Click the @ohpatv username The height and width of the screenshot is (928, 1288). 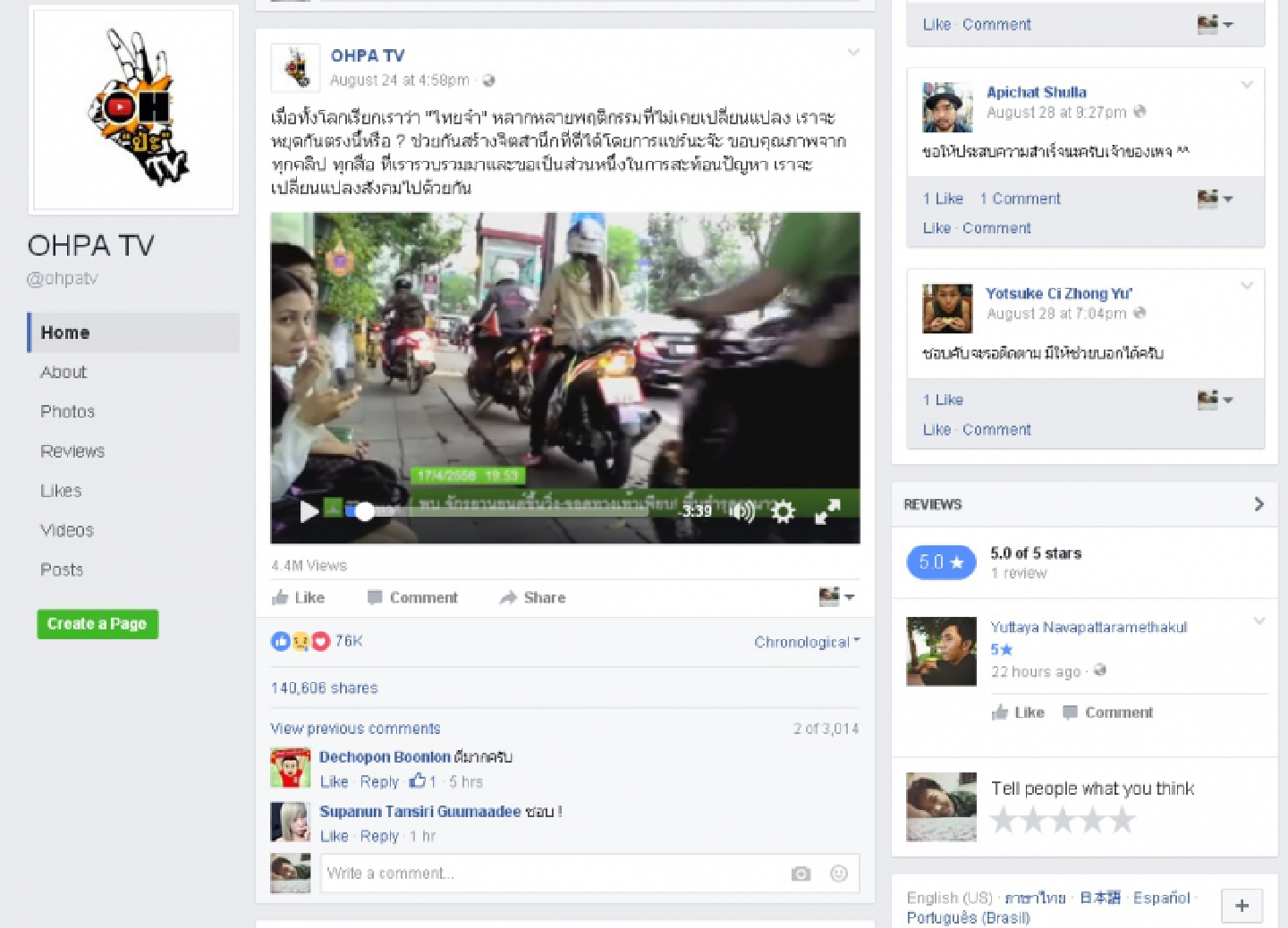point(62,278)
